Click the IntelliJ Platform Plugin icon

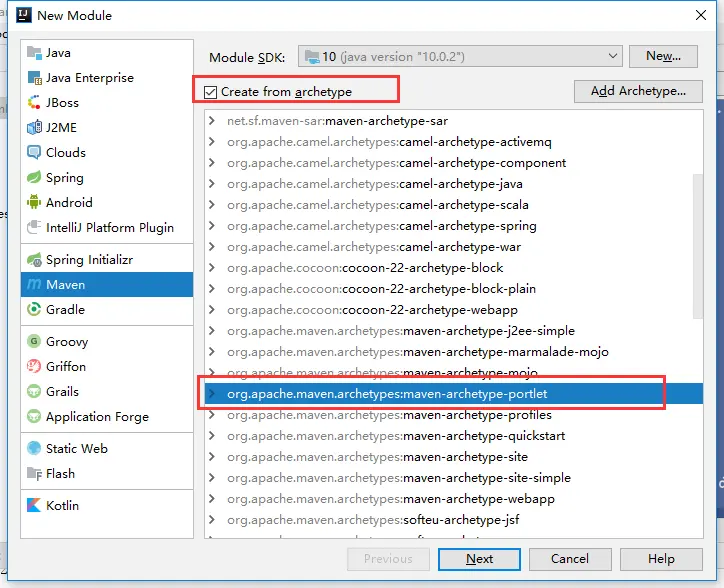click(34, 227)
